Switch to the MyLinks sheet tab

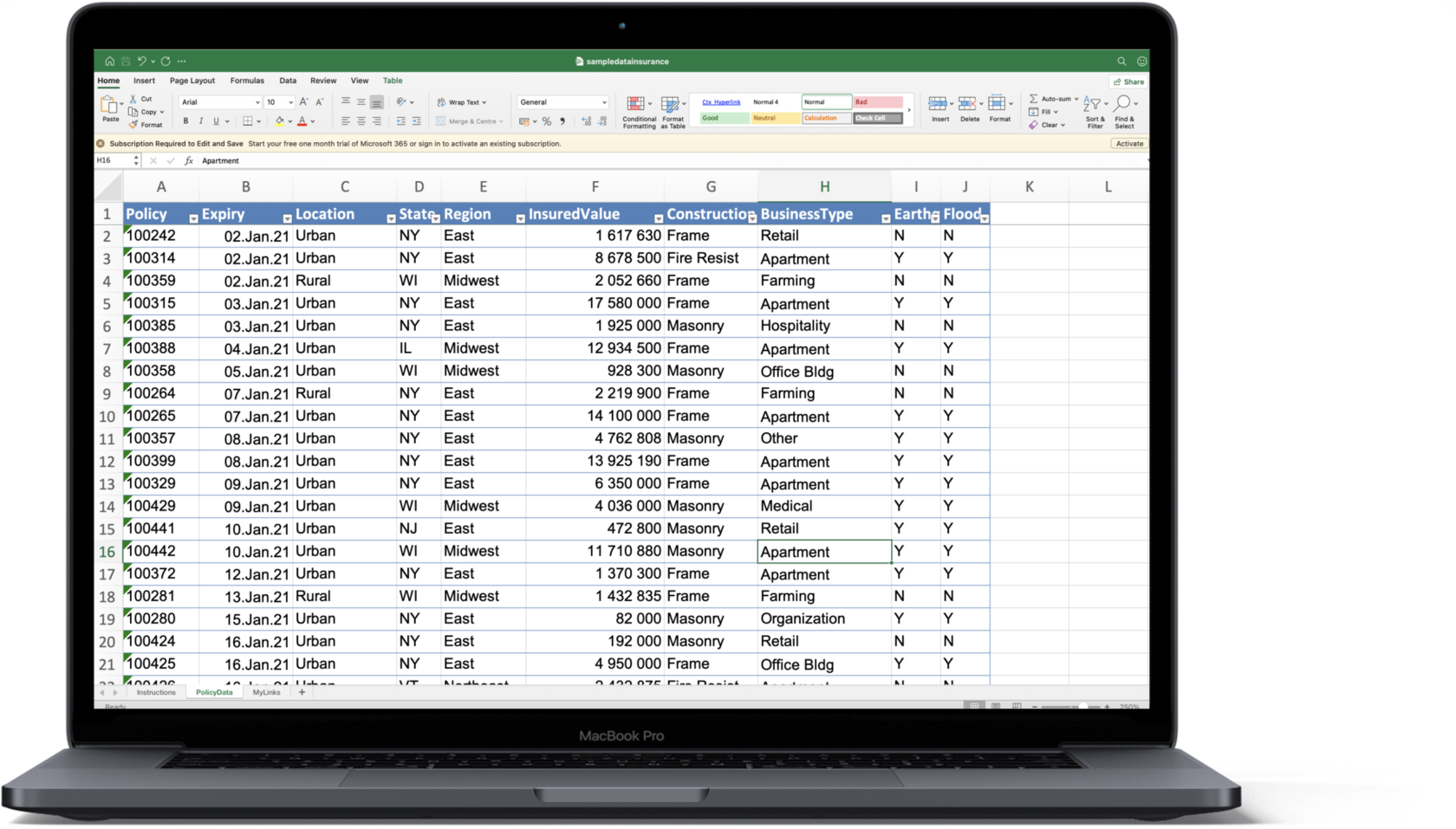coord(266,692)
